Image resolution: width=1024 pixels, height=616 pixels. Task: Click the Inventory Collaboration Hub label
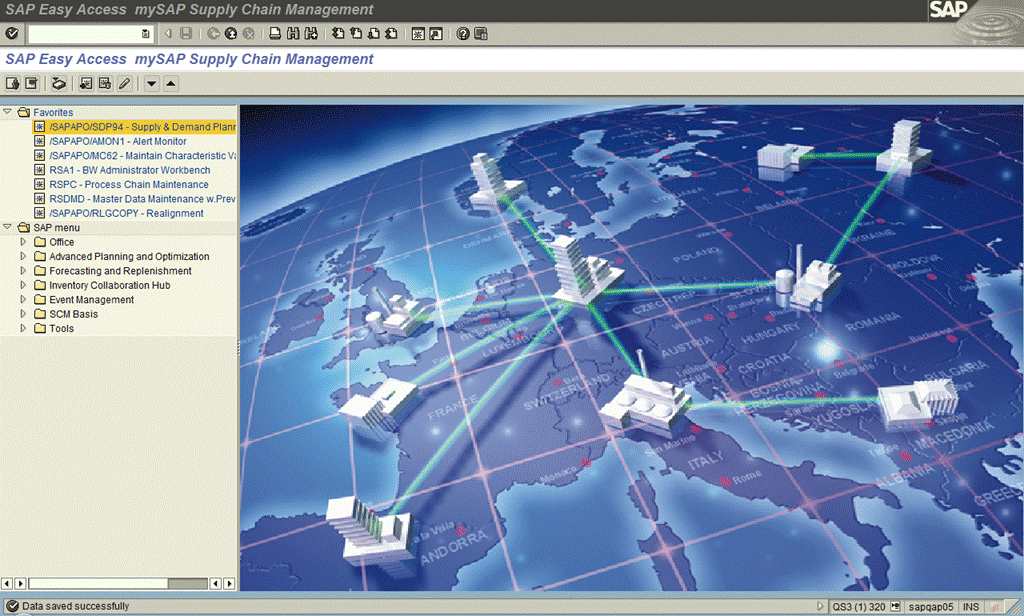point(110,285)
